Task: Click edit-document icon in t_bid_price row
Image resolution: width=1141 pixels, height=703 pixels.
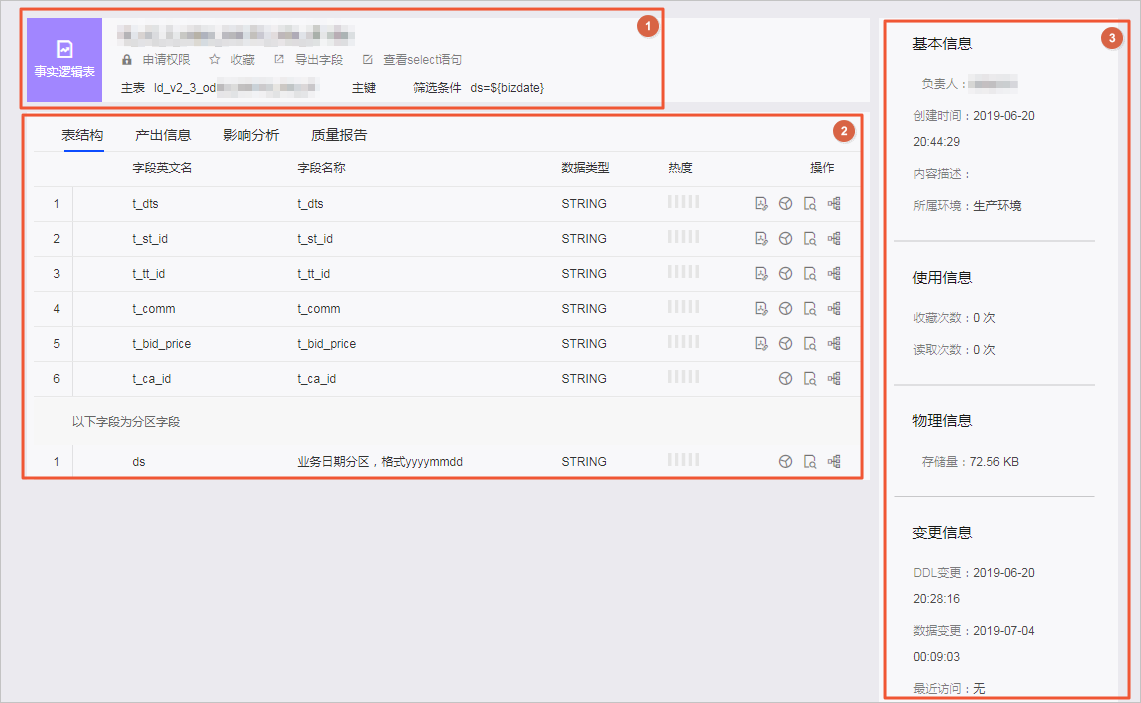Action: click(x=761, y=343)
